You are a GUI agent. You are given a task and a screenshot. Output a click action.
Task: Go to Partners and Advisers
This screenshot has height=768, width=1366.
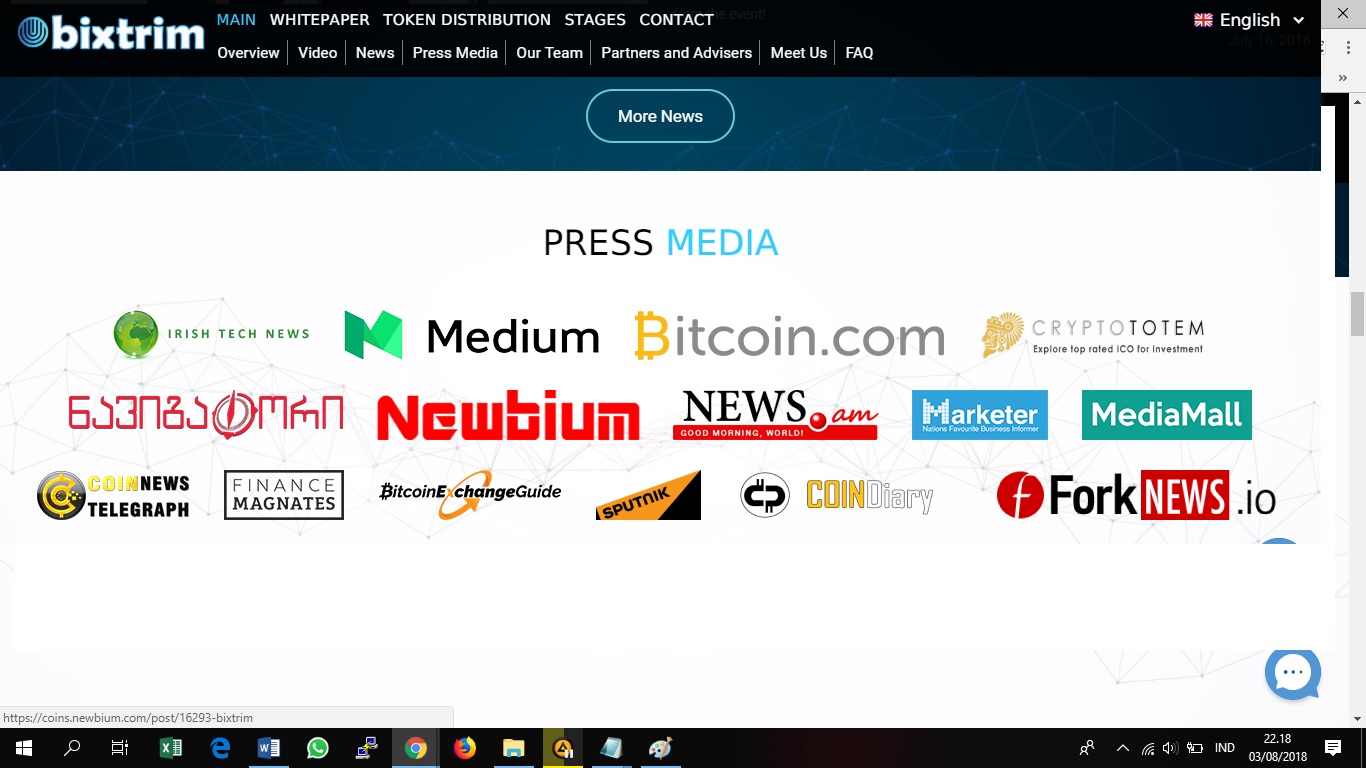tap(676, 53)
